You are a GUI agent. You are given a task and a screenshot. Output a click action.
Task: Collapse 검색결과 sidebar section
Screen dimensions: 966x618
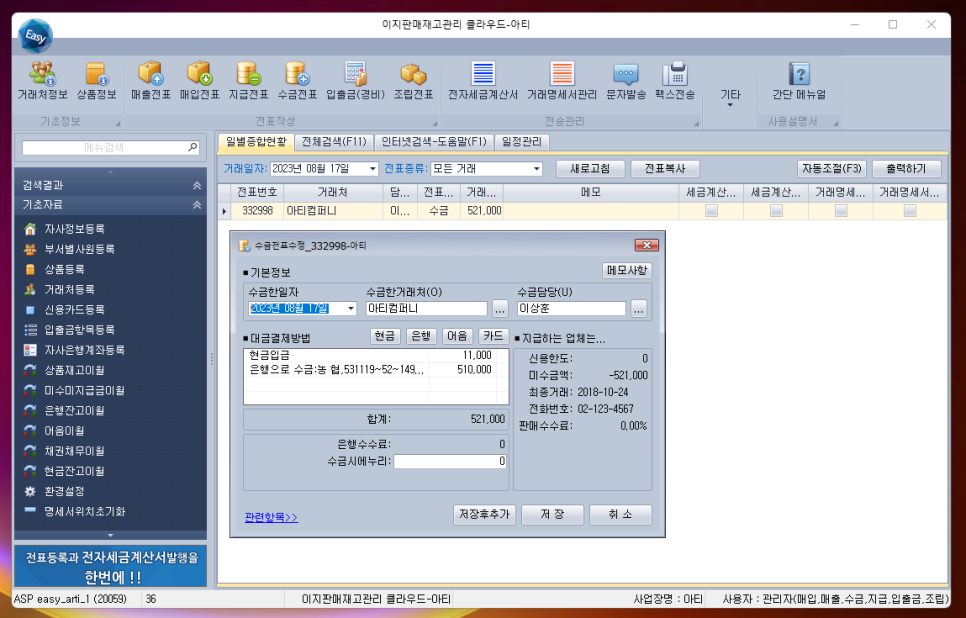197,185
